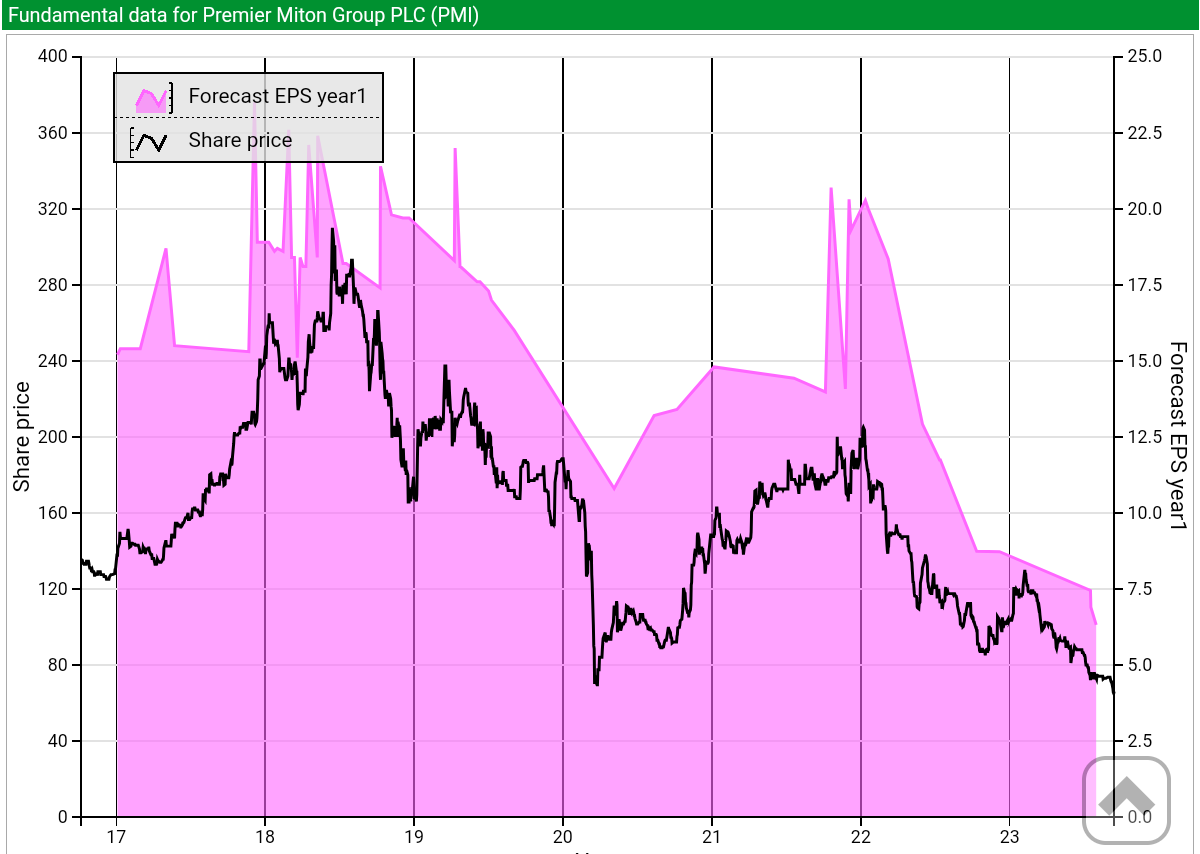The height and width of the screenshot is (854, 1200).
Task: Click the Premier Miton Group PLC title
Action: tap(243, 15)
